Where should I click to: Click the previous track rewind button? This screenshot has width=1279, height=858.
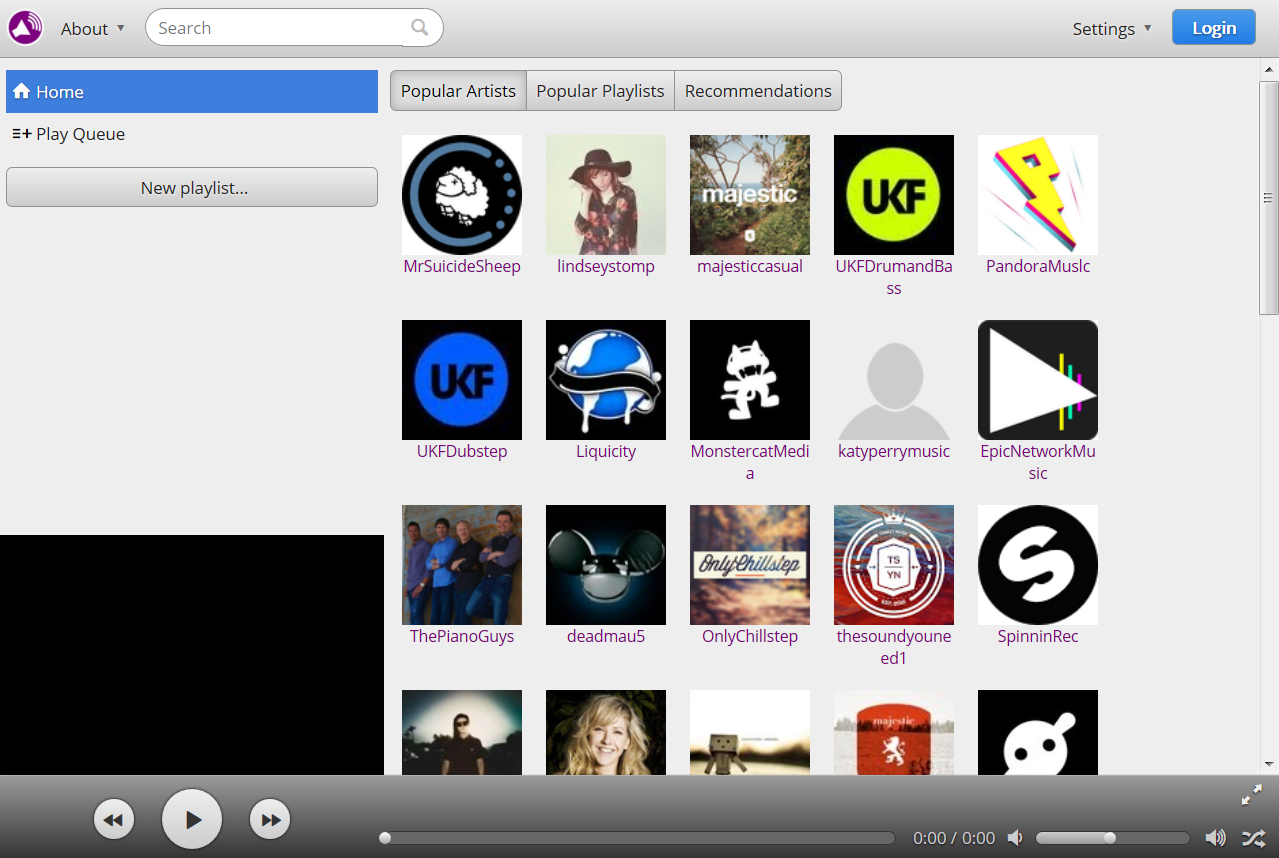[x=114, y=820]
